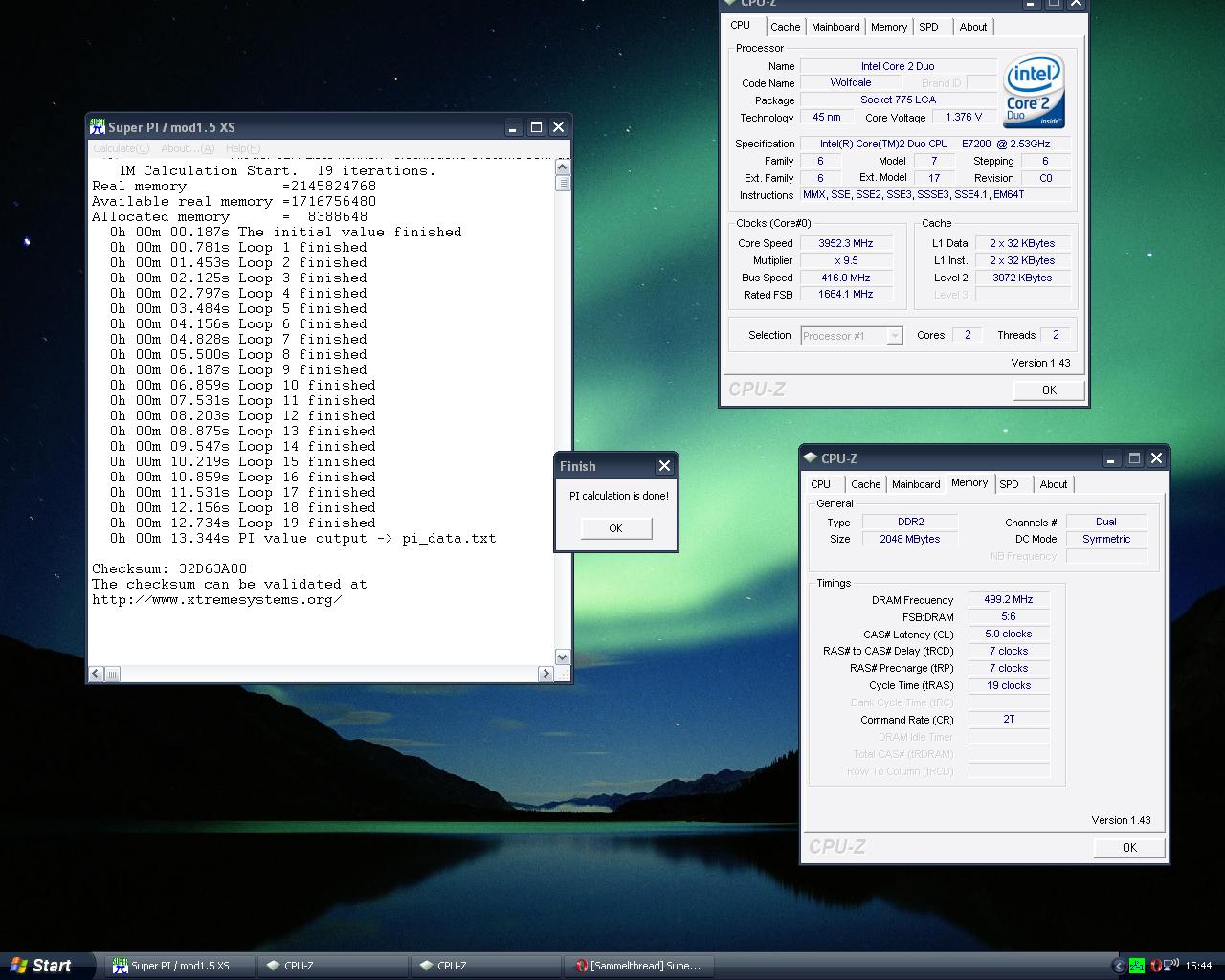
Task: Click the Opera Sammelthread taskbar button
Action: pos(637,966)
